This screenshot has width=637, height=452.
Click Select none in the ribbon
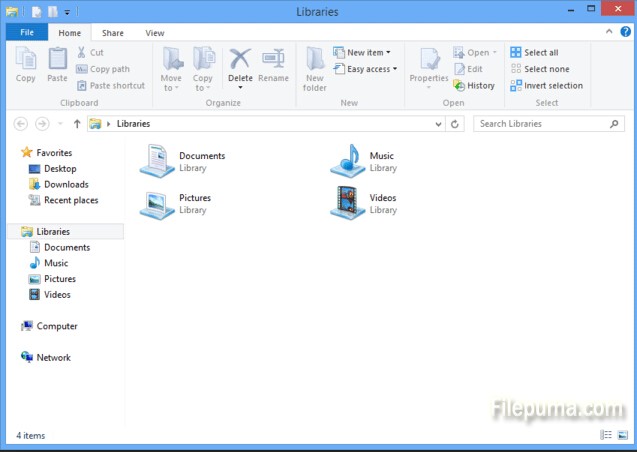click(x=539, y=69)
